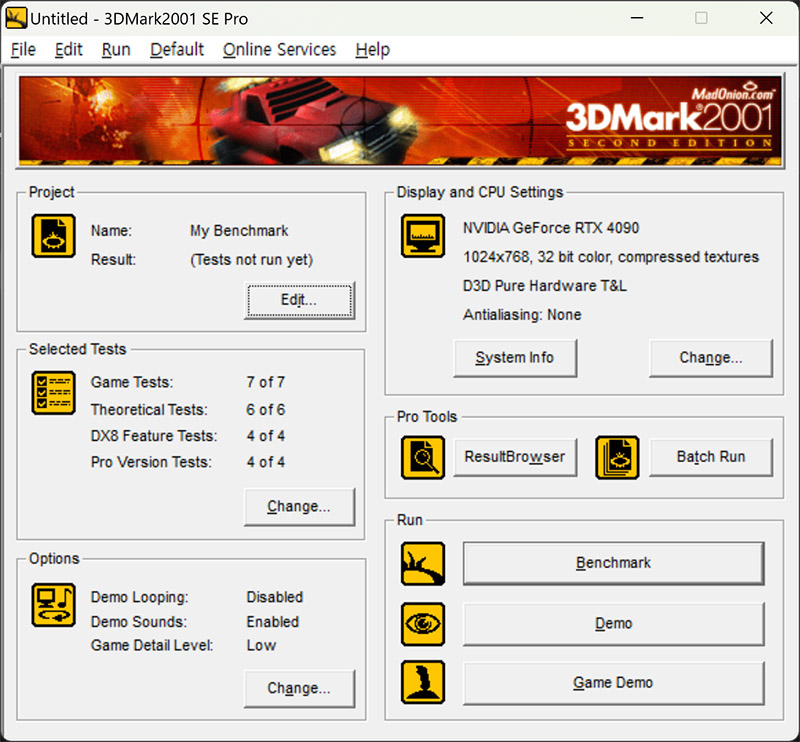Click the Options monitor and music icon
This screenshot has height=742, width=800.
pos(54,605)
